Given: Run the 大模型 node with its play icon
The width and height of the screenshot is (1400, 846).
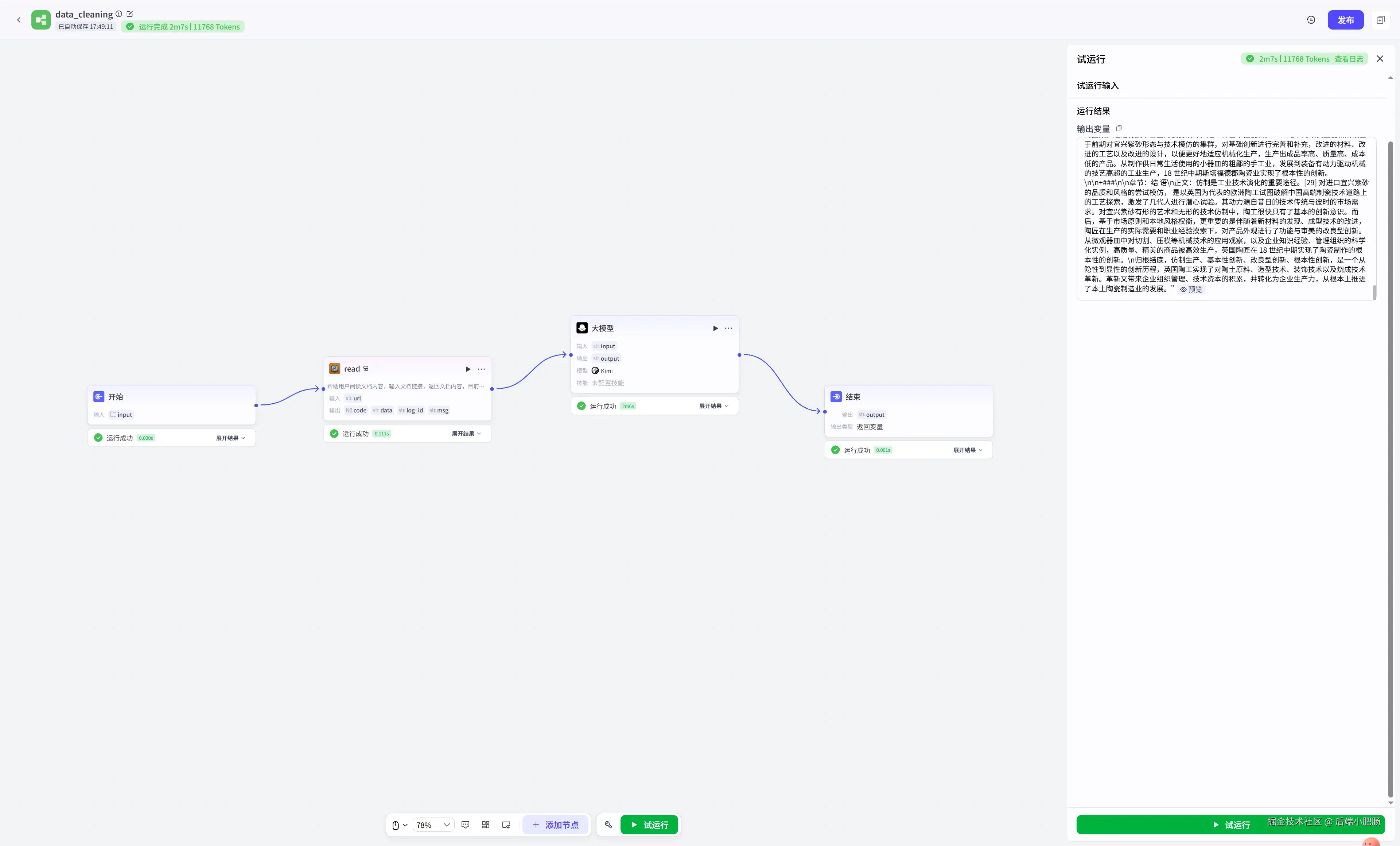Looking at the screenshot, I should point(715,329).
